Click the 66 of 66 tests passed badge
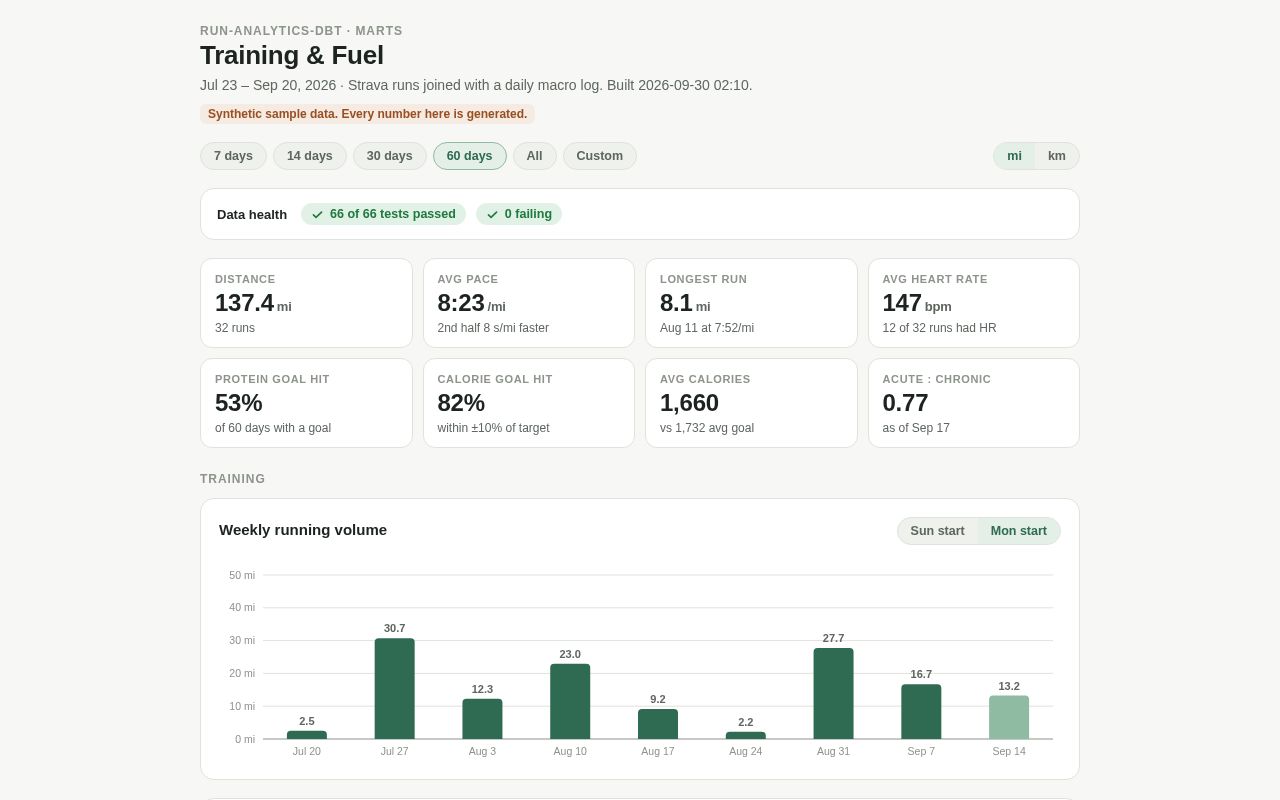The height and width of the screenshot is (800, 1280). [x=383, y=214]
